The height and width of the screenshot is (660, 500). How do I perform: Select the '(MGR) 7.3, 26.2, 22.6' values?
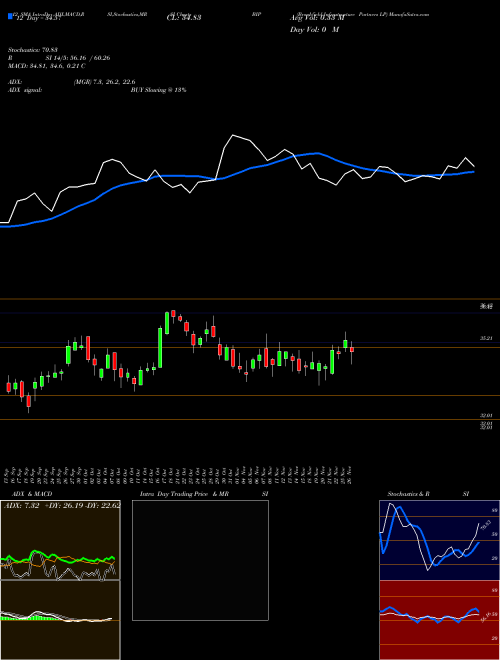(104, 82)
